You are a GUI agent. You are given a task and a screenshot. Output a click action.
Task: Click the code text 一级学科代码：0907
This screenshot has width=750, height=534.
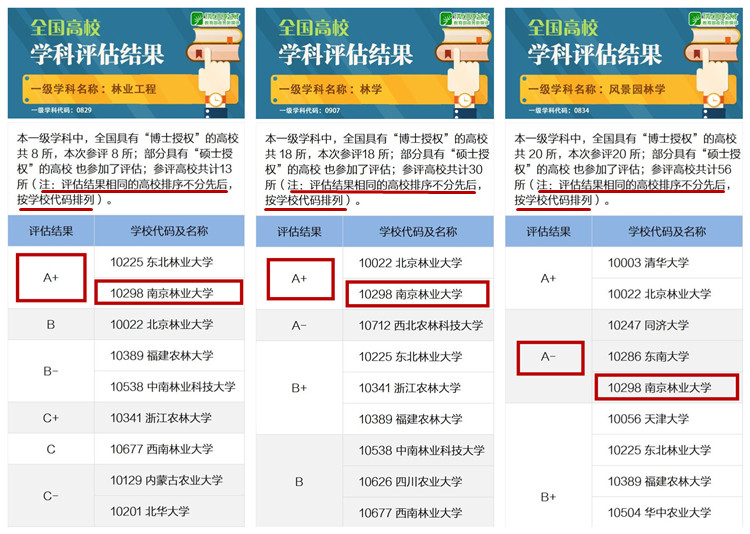309,110
